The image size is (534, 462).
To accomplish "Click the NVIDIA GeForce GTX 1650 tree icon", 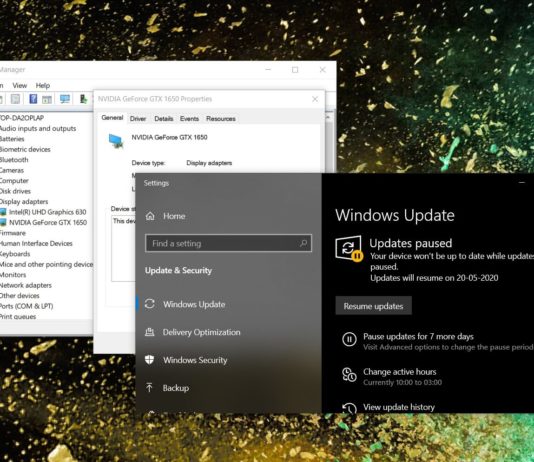I will click(x=3, y=223).
